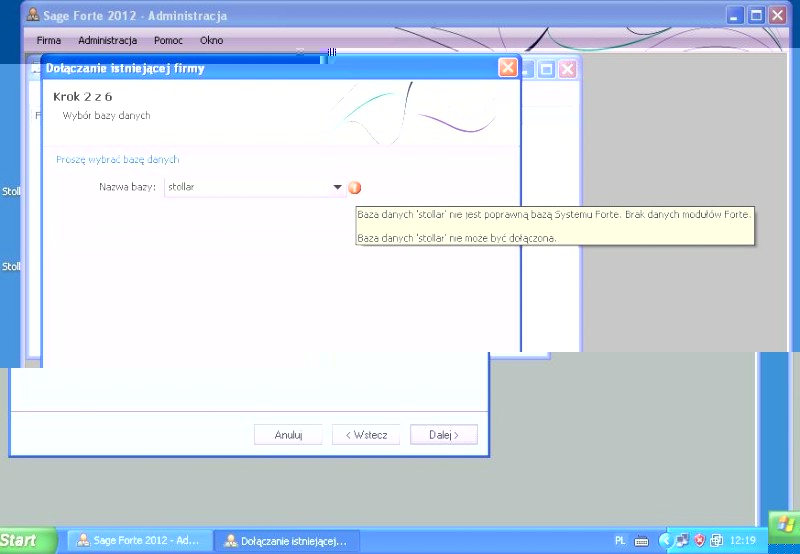Close the Dołączanie istniejącej firmy dialog
This screenshot has height=554, width=800.
[508, 67]
